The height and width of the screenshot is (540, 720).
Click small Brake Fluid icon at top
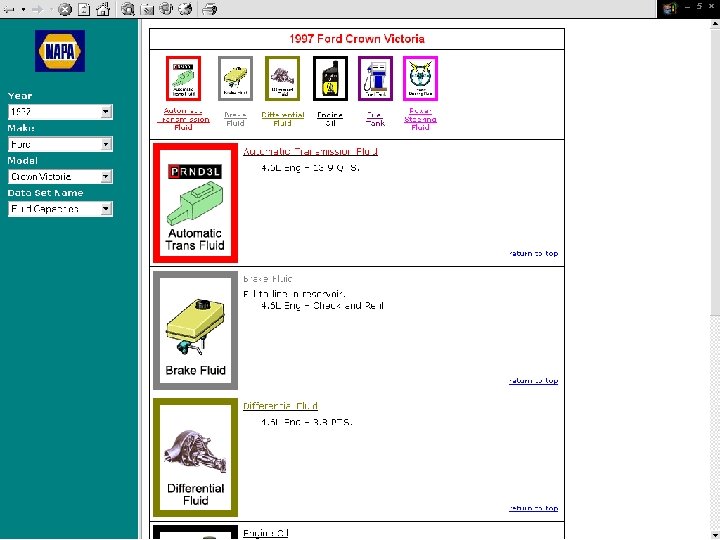236,79
